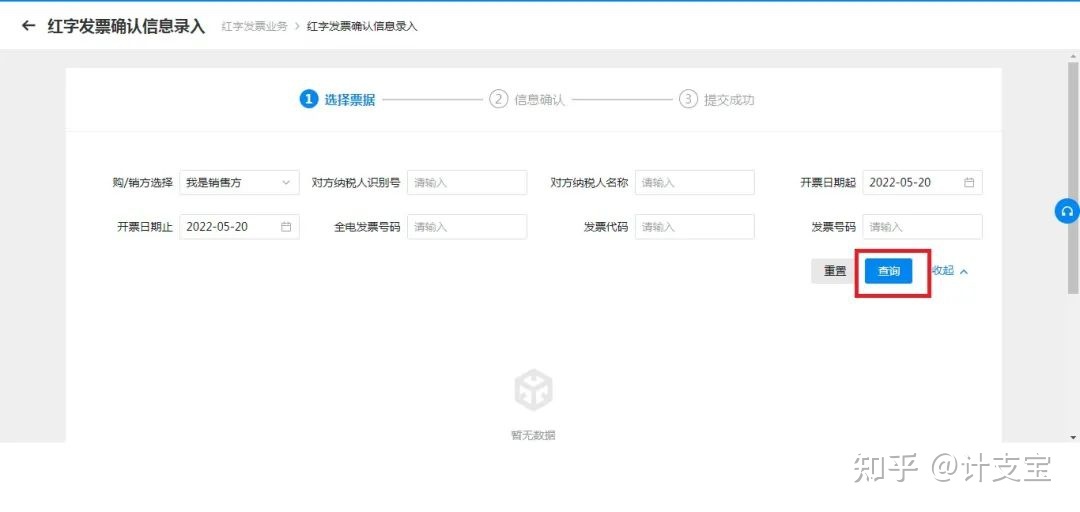Collapse filters with 收起 link

click(950, 271)
